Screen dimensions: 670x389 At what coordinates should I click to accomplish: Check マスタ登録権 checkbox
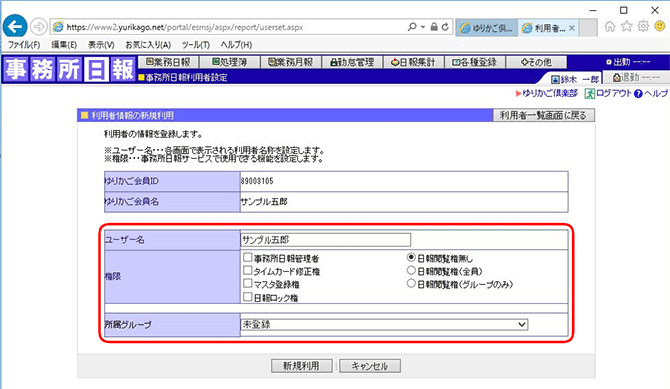(x=247, y=283)
